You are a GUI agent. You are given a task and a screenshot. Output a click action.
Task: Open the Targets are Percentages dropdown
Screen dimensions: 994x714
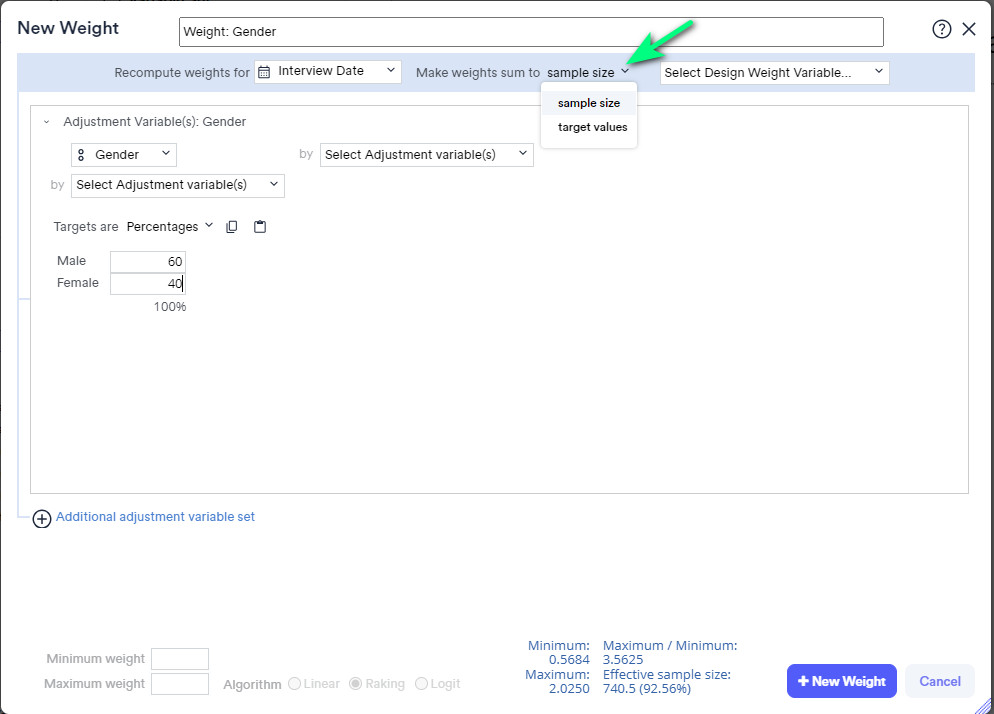click(x=169, y=227)
